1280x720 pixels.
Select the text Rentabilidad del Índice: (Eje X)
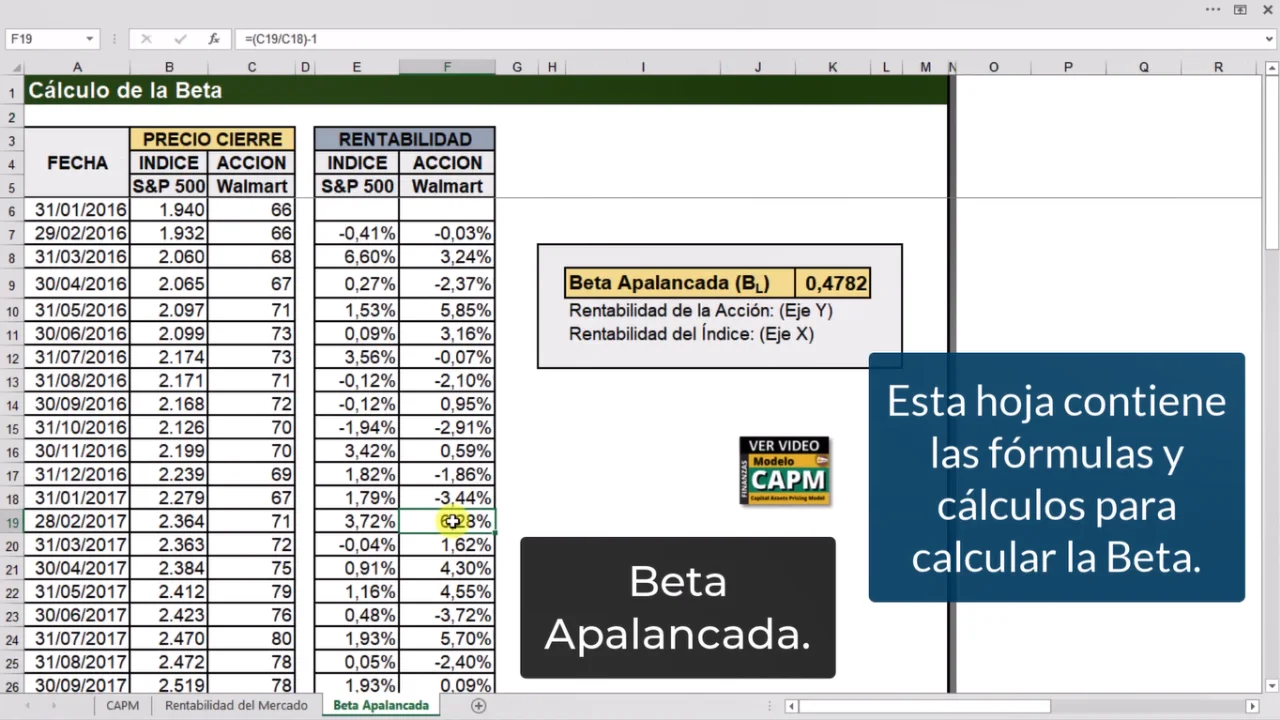point(691,334)
